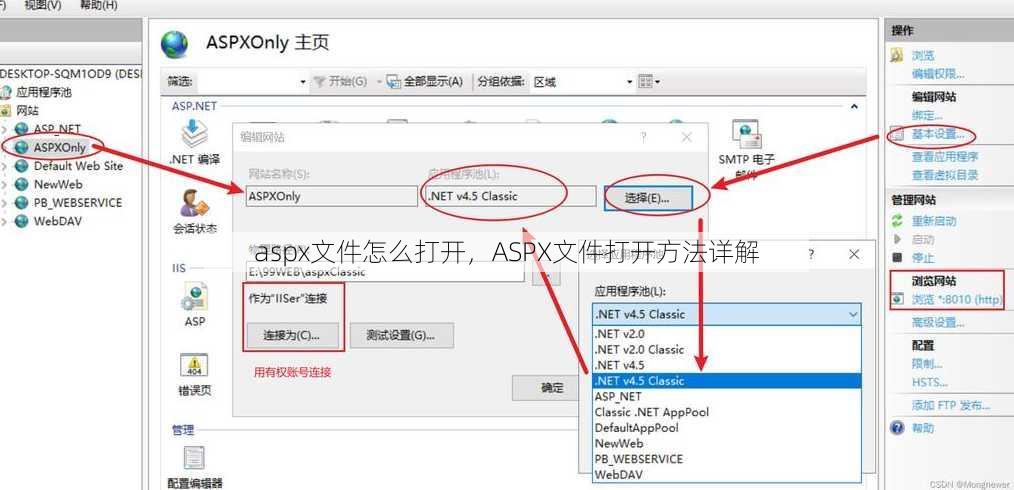
Task: Expand the NewWeb tree node arrow
Action: coord(5,184)
